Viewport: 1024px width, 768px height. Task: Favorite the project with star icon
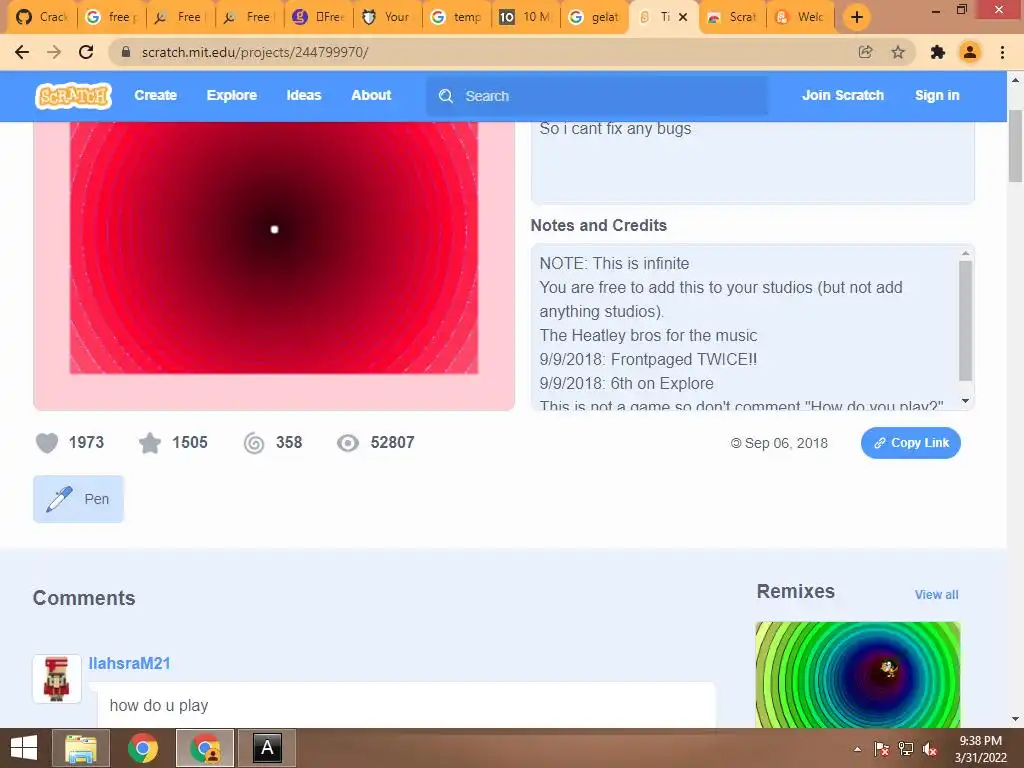(150, 443)
